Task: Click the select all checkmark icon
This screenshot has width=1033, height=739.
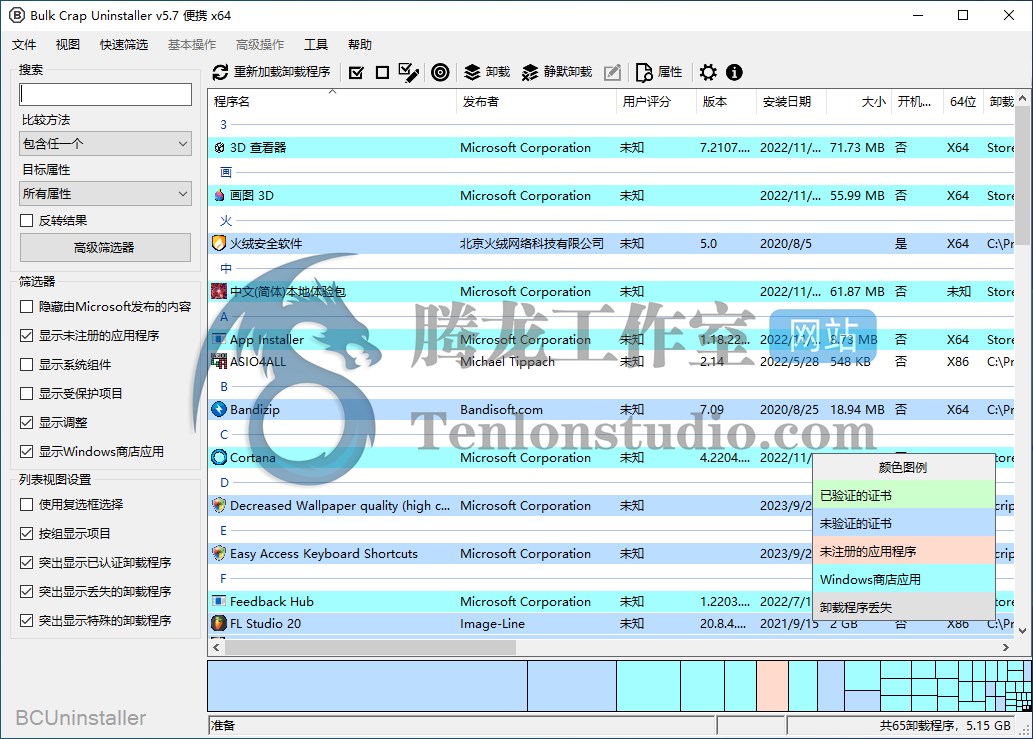Action: [x=356, y=72]
